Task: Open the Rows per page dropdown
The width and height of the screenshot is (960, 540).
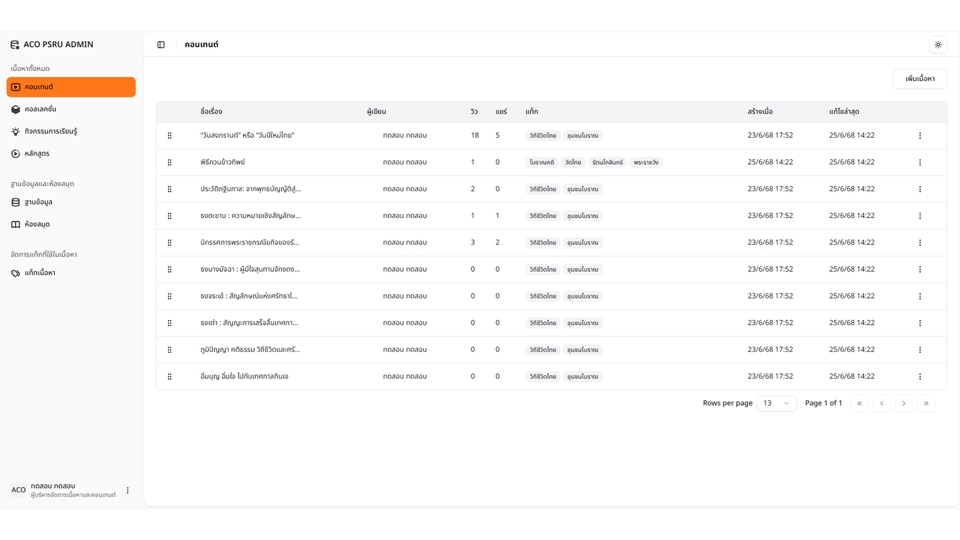Action: point(776,403)
